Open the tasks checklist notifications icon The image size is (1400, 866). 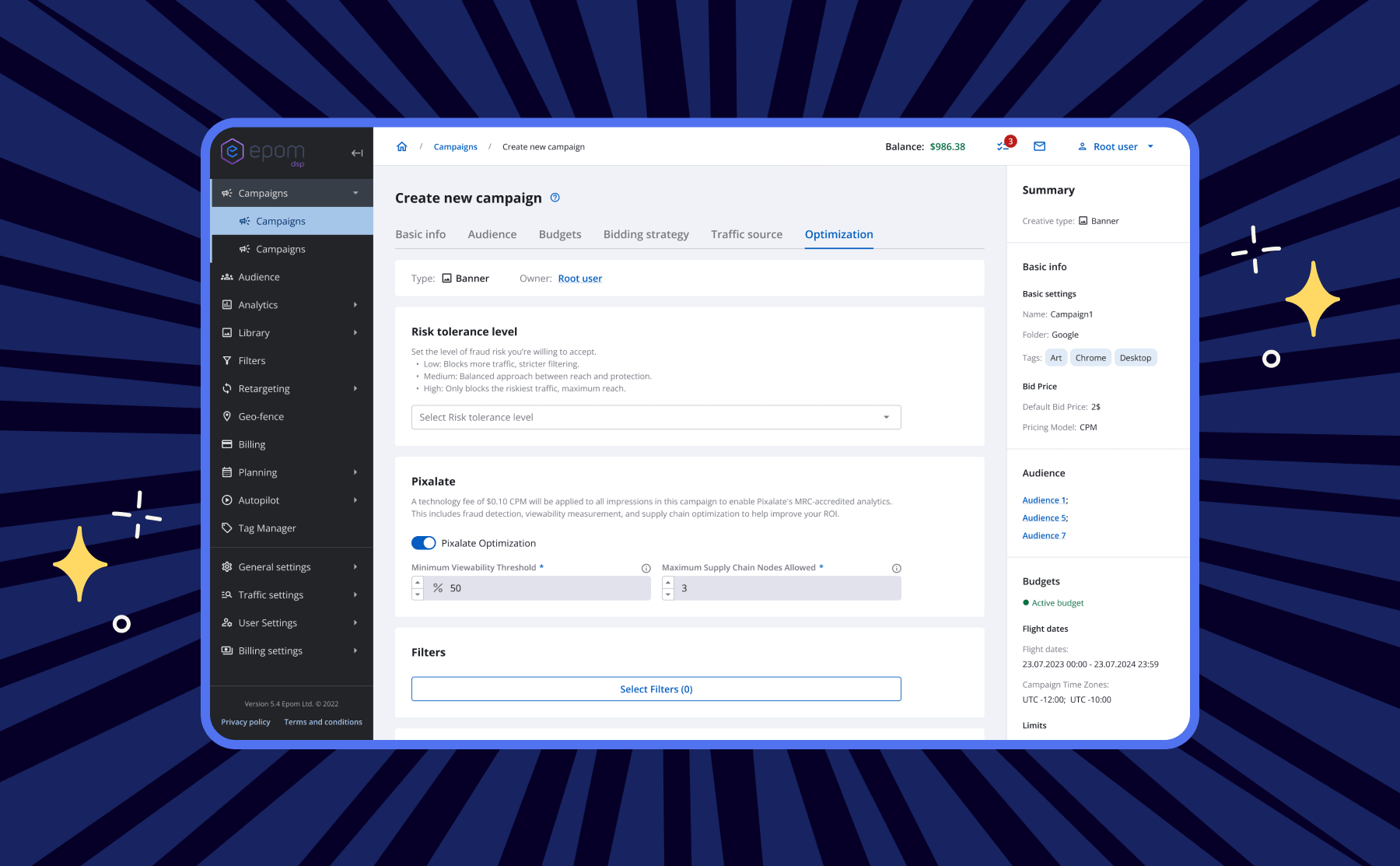click(1003, 146)
